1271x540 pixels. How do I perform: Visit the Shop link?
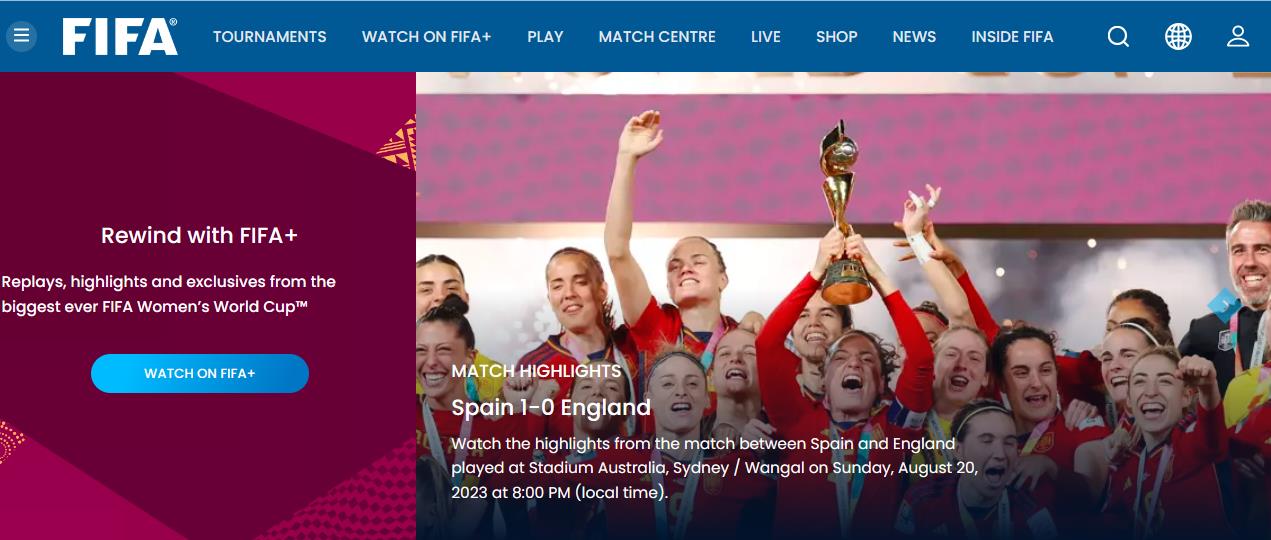pyautogui.click(x=836, y=37)
